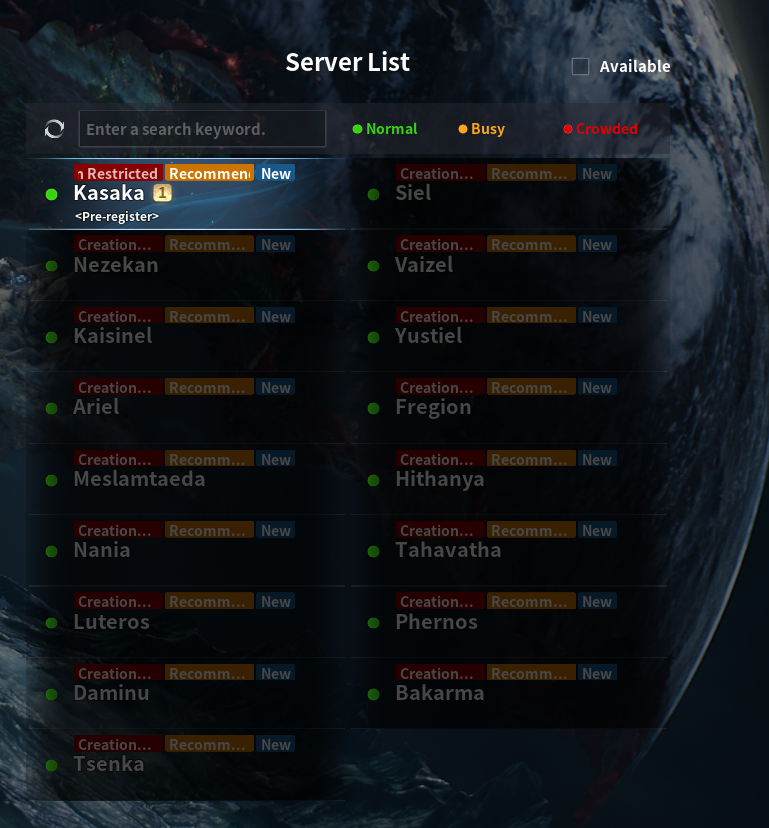Click the New tag on Kasaka server
This screenshot has height=828, width=769.
coord(276,173)
